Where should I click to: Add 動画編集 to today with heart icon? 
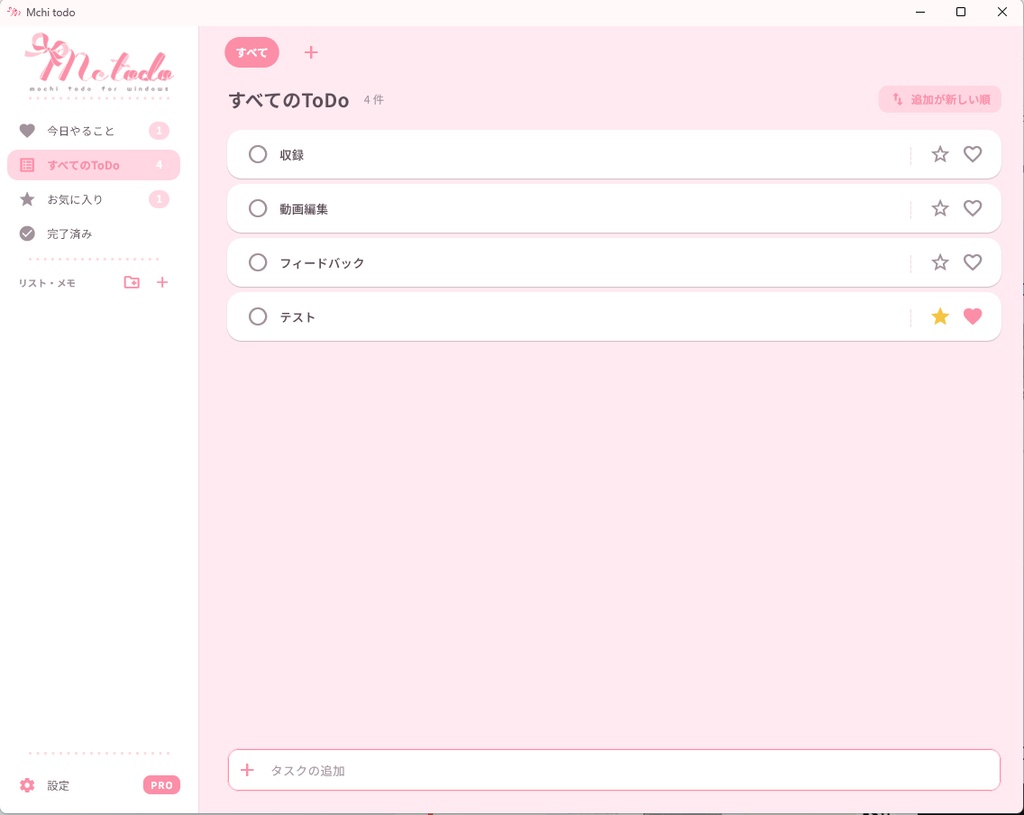pos(972,208)
